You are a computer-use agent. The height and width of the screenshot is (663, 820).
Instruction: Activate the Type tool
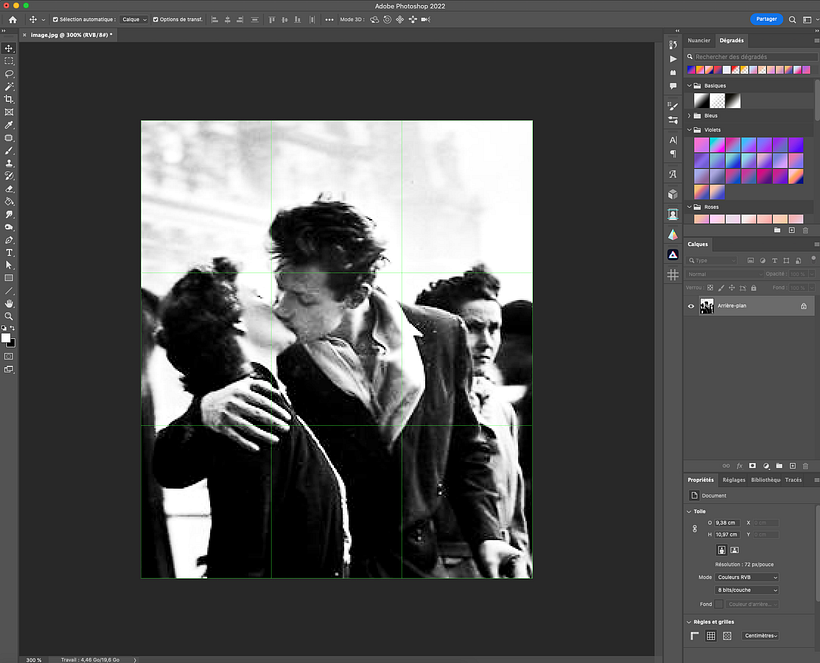(x=9, y=253)
